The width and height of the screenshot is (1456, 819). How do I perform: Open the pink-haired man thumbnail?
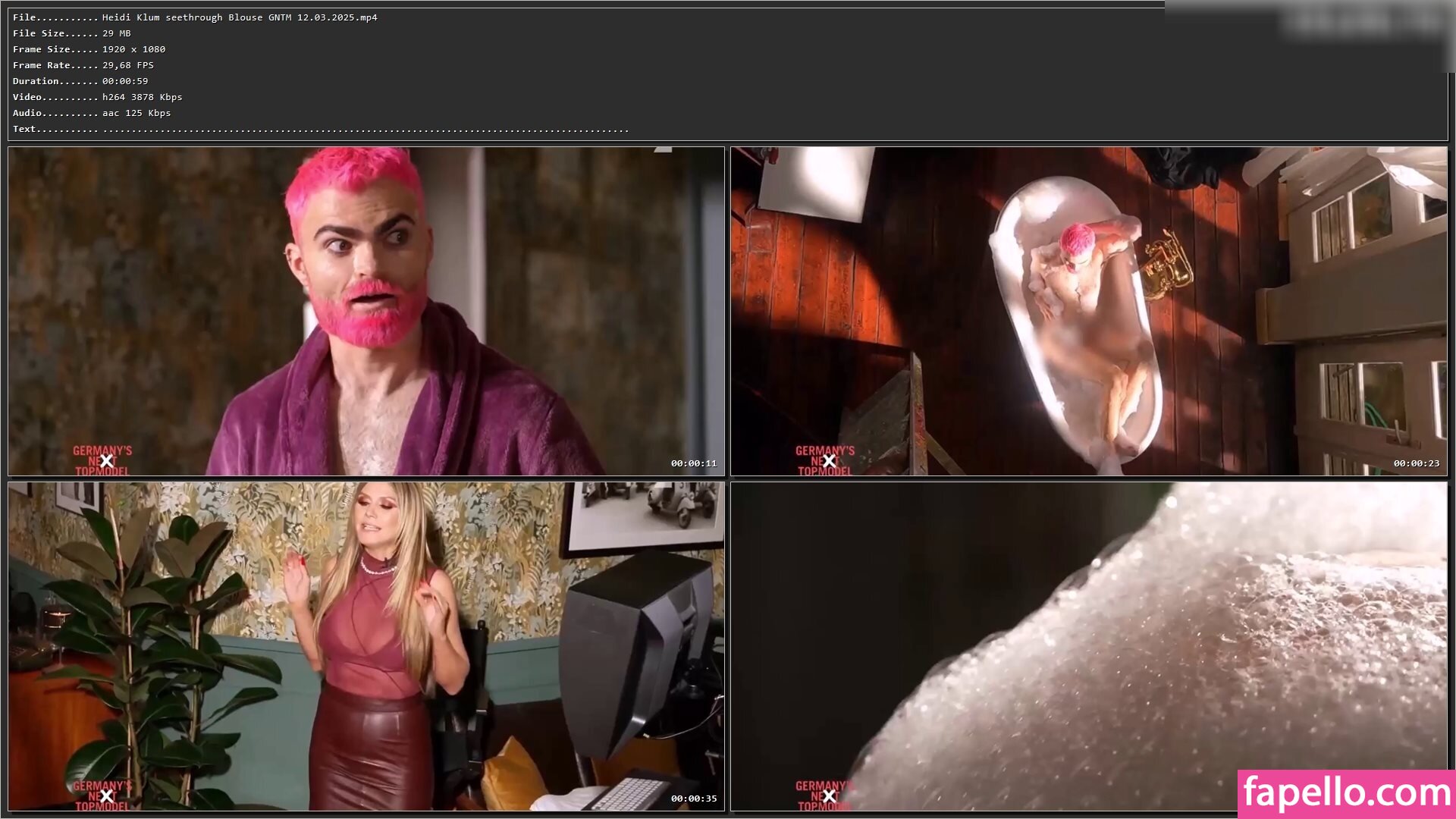coord(366,311)
